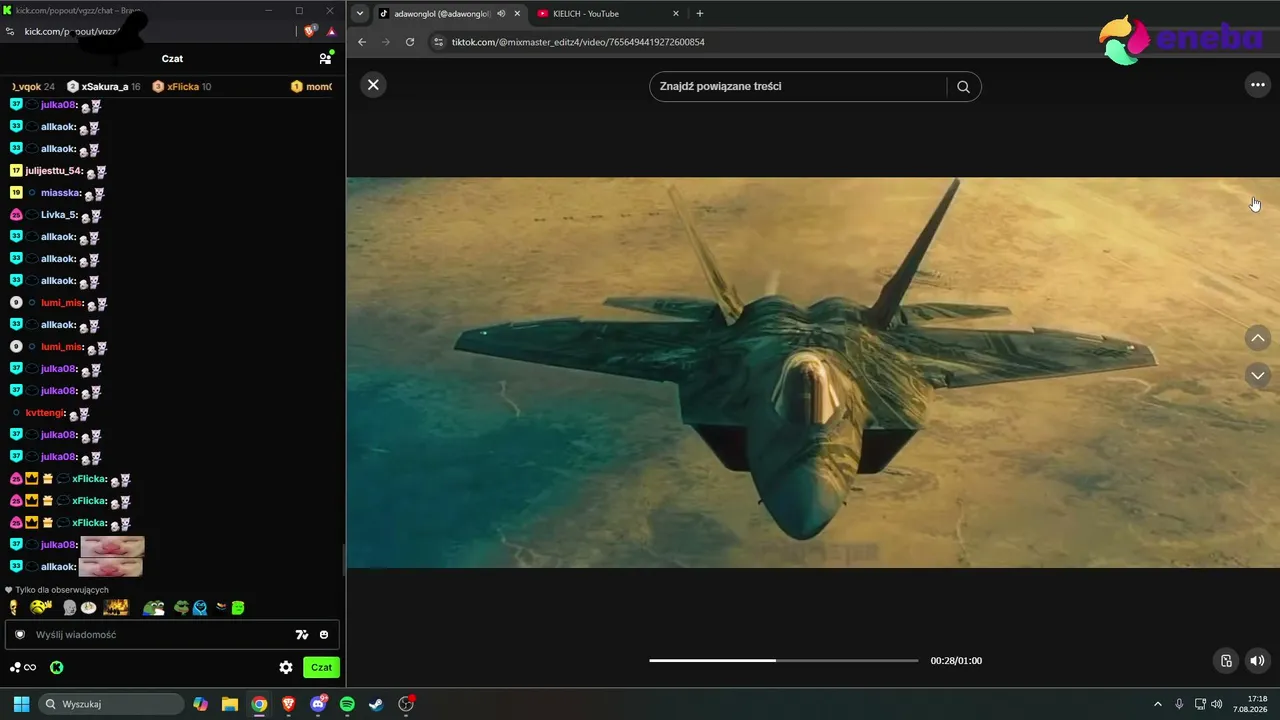Open microphone icon in system tray

click(1179, 704)
